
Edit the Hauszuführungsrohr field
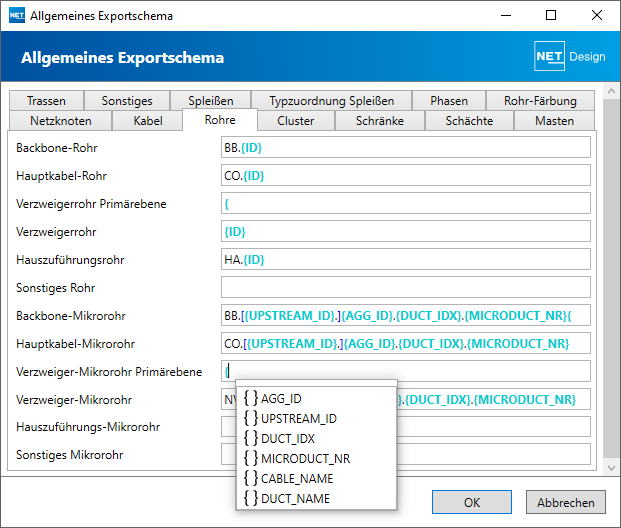tap(406, 259)
